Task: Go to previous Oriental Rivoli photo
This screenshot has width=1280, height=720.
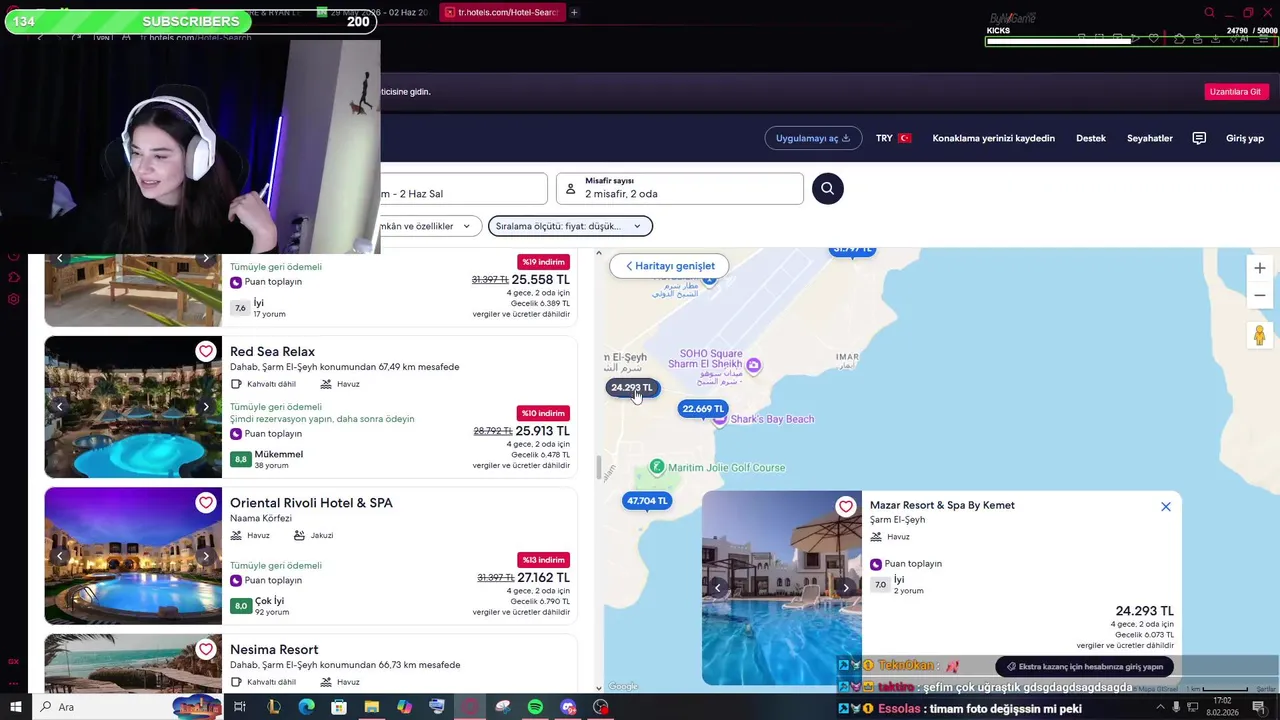Action: (59, 556)
